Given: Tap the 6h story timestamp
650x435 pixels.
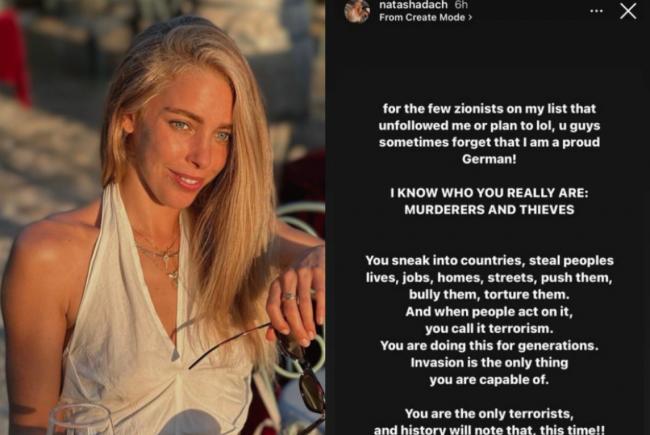Looking at the screenshot, I should coord(461,5).
